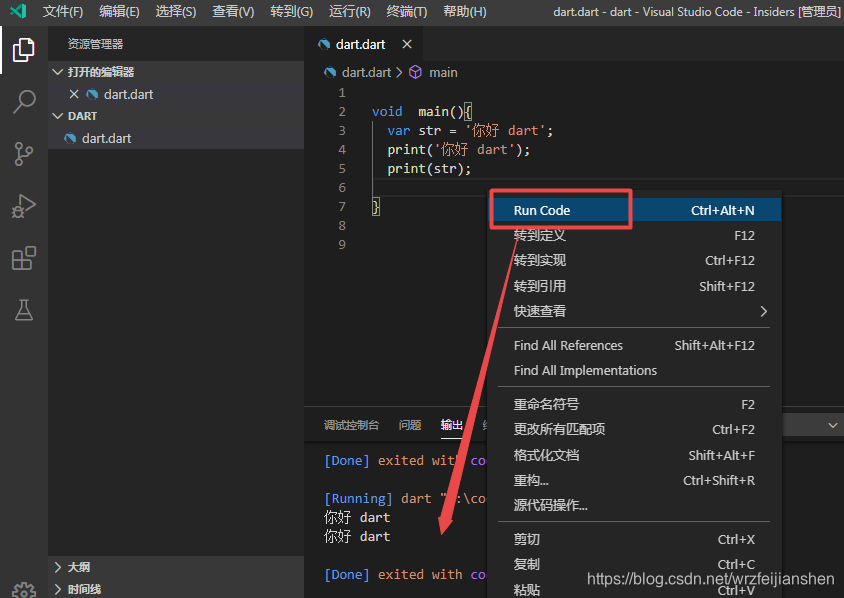
Task: Choose 更改所有匹配项 from context menu
Action: coord(634,429)
